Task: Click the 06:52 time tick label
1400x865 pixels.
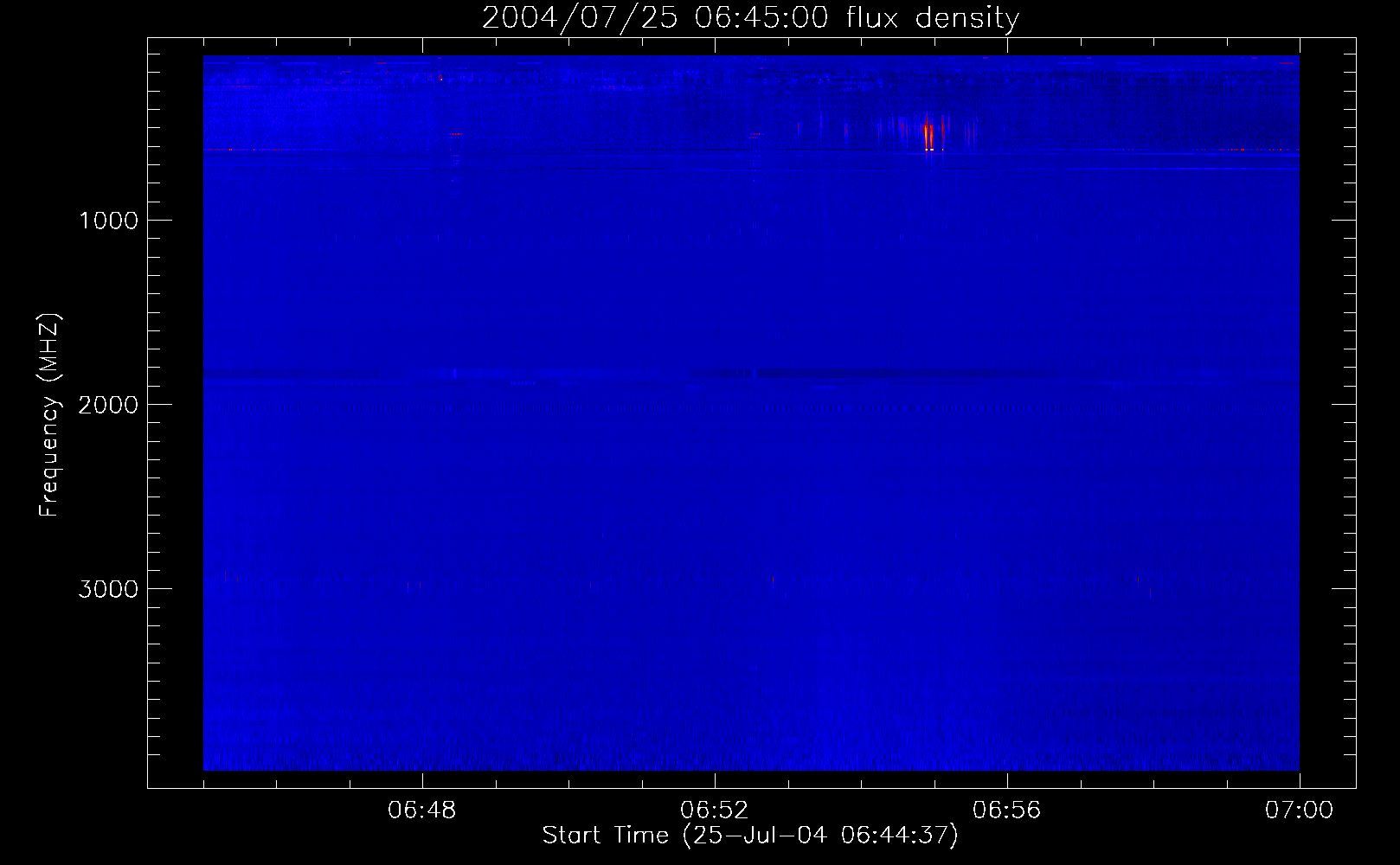Action: (715, 811)
